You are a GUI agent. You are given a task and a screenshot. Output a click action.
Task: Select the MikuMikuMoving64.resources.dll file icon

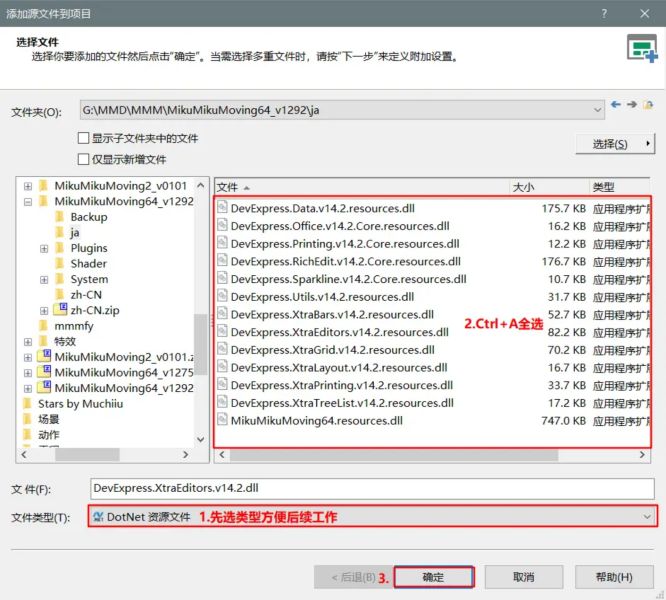point(222,421)
